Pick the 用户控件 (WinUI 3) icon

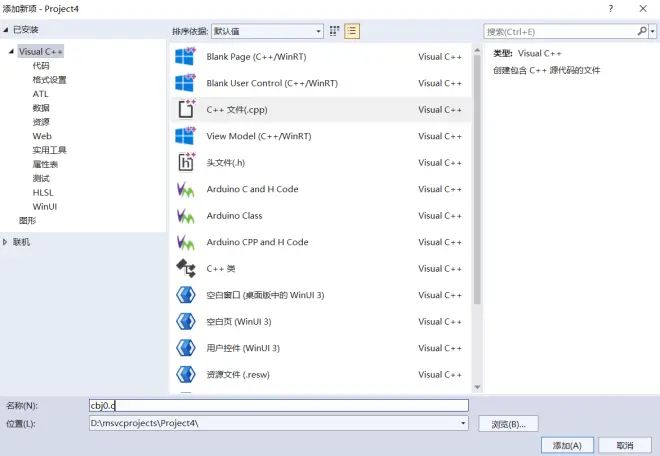(186, 348)
